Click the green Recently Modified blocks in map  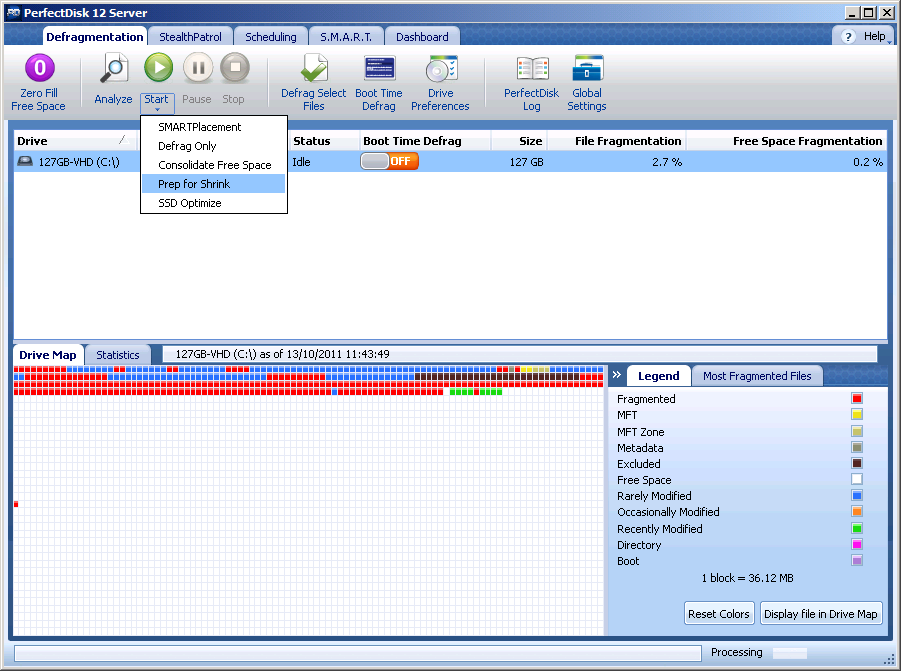[476, 392]
